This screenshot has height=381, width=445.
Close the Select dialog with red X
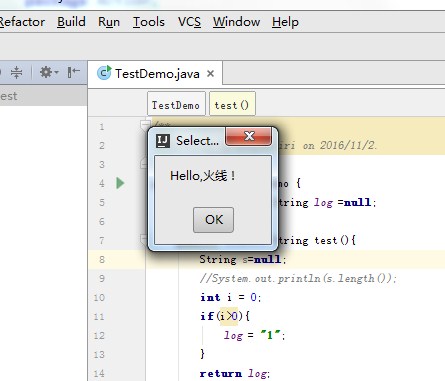coord(249,136)
